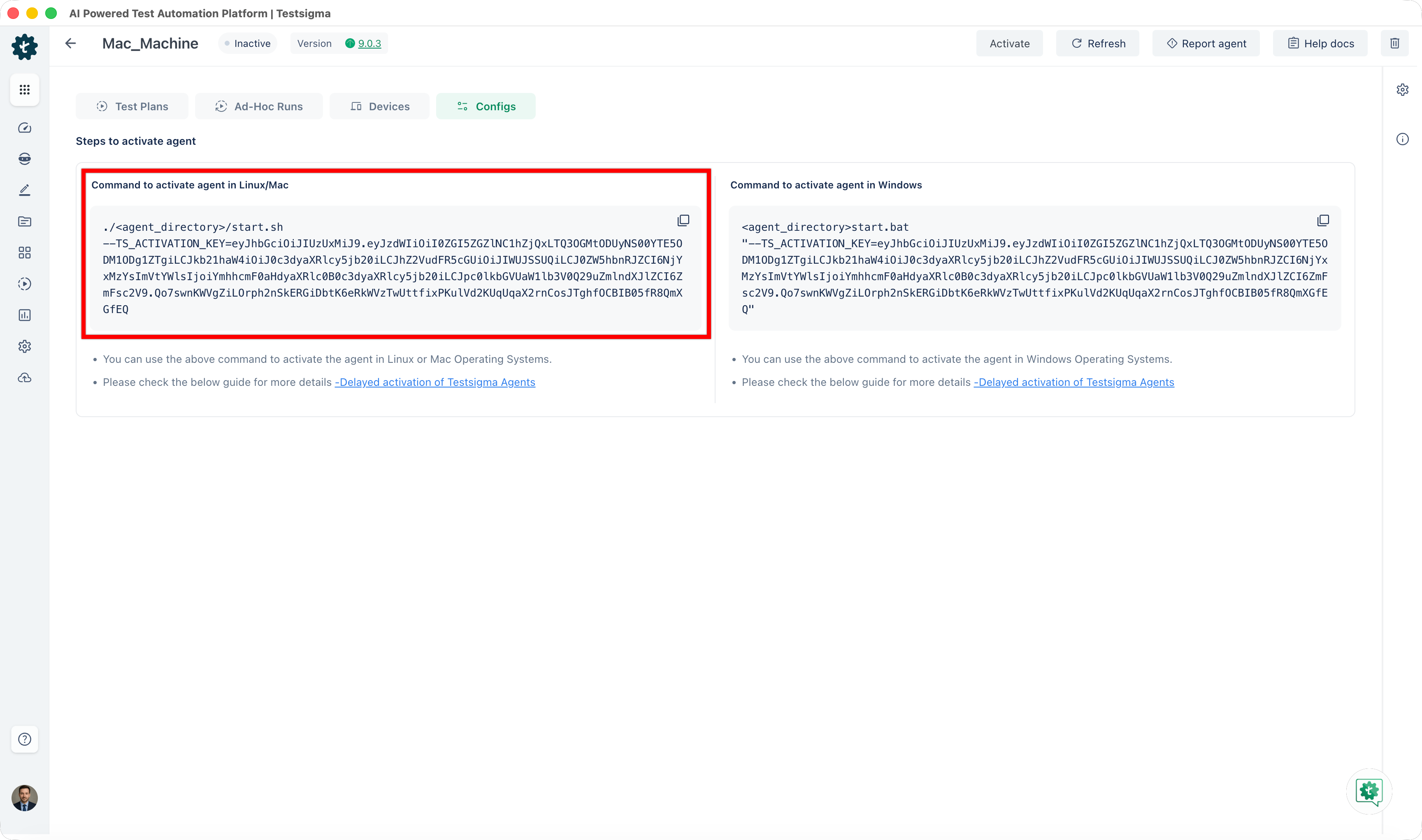
Task: Open the folder test data icon in the sidebar
Action: coord(24,221)
